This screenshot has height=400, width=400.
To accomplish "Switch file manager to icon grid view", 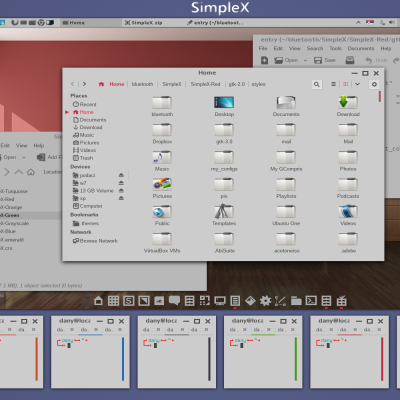I will (x=346, y=84).
